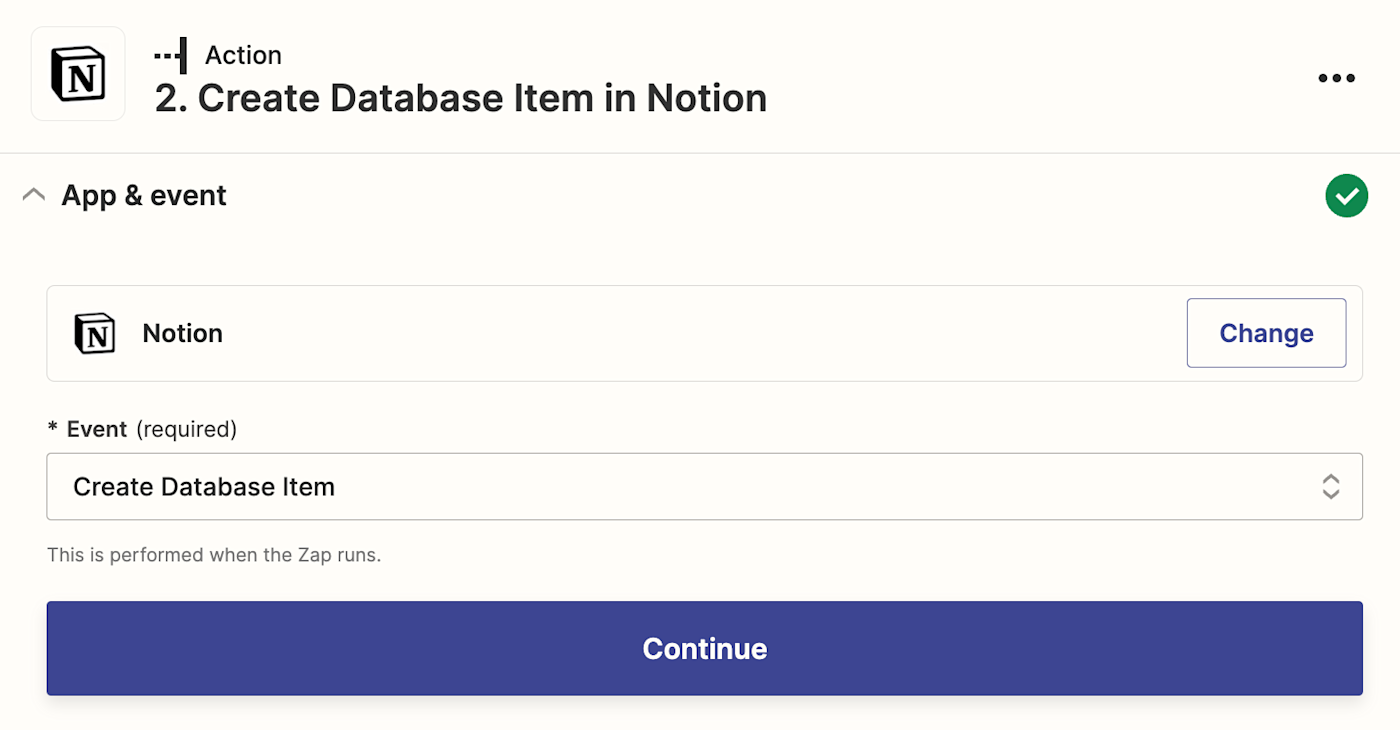Click the small Notion icon in app row
Image resolution: width=1400 pixels, height=730 pixels.
[95, 333]
